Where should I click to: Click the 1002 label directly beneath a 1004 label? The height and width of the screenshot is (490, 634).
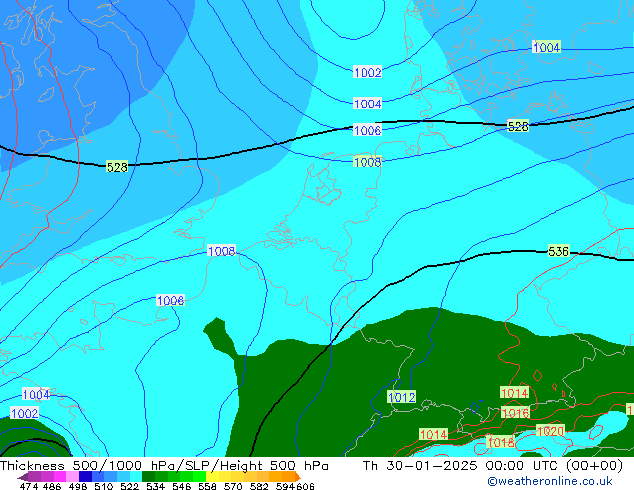tap(24, 413)
